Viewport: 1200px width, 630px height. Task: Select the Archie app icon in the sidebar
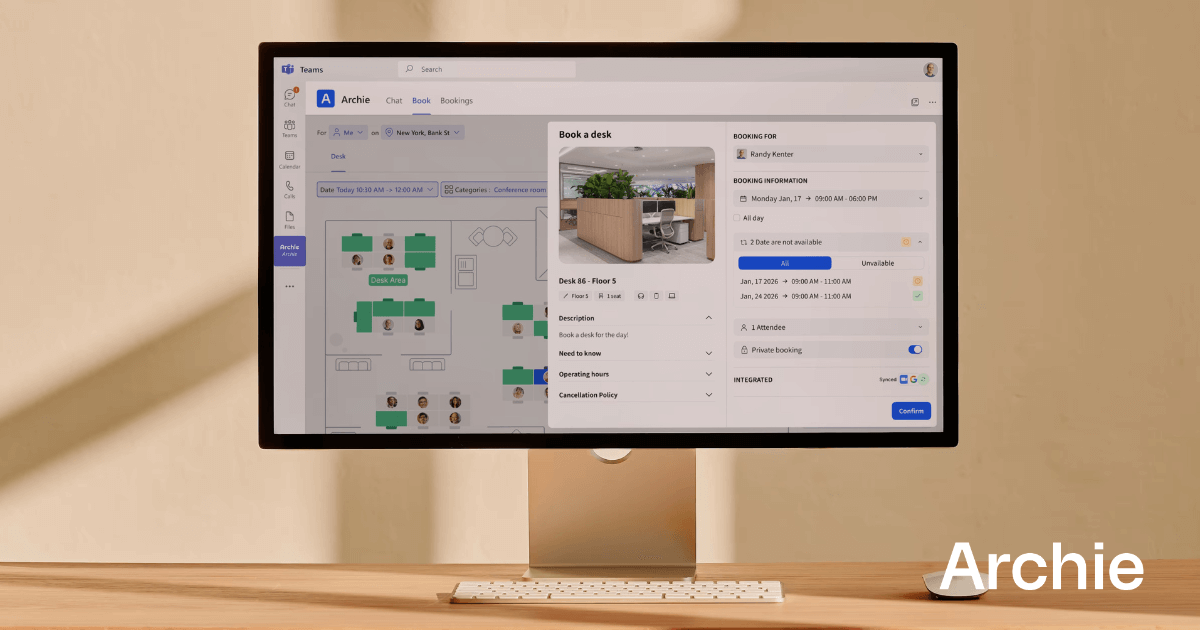click(290, 250)
